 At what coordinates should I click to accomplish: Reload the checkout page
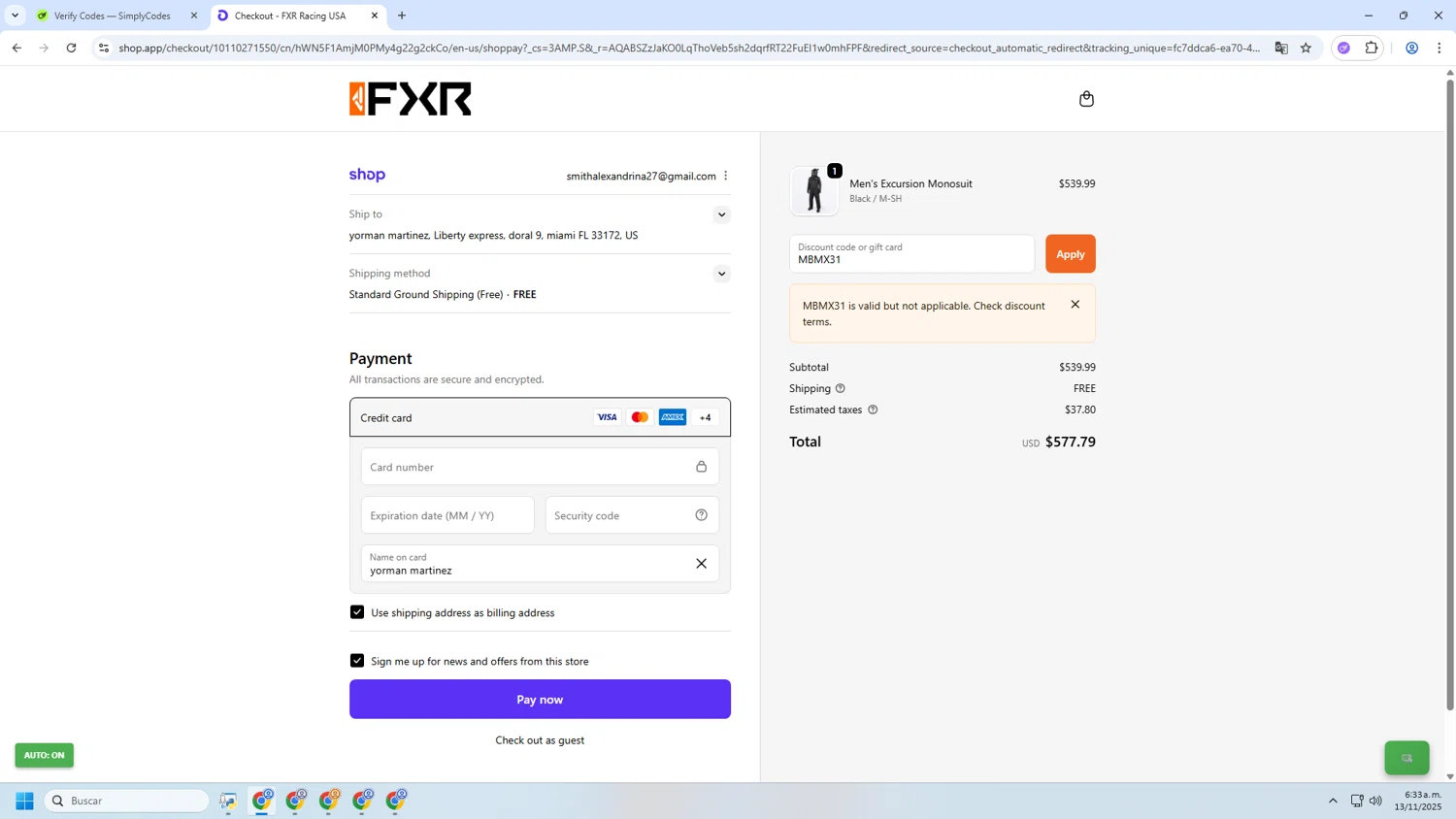pyautogui.click(x=71, y=48)
